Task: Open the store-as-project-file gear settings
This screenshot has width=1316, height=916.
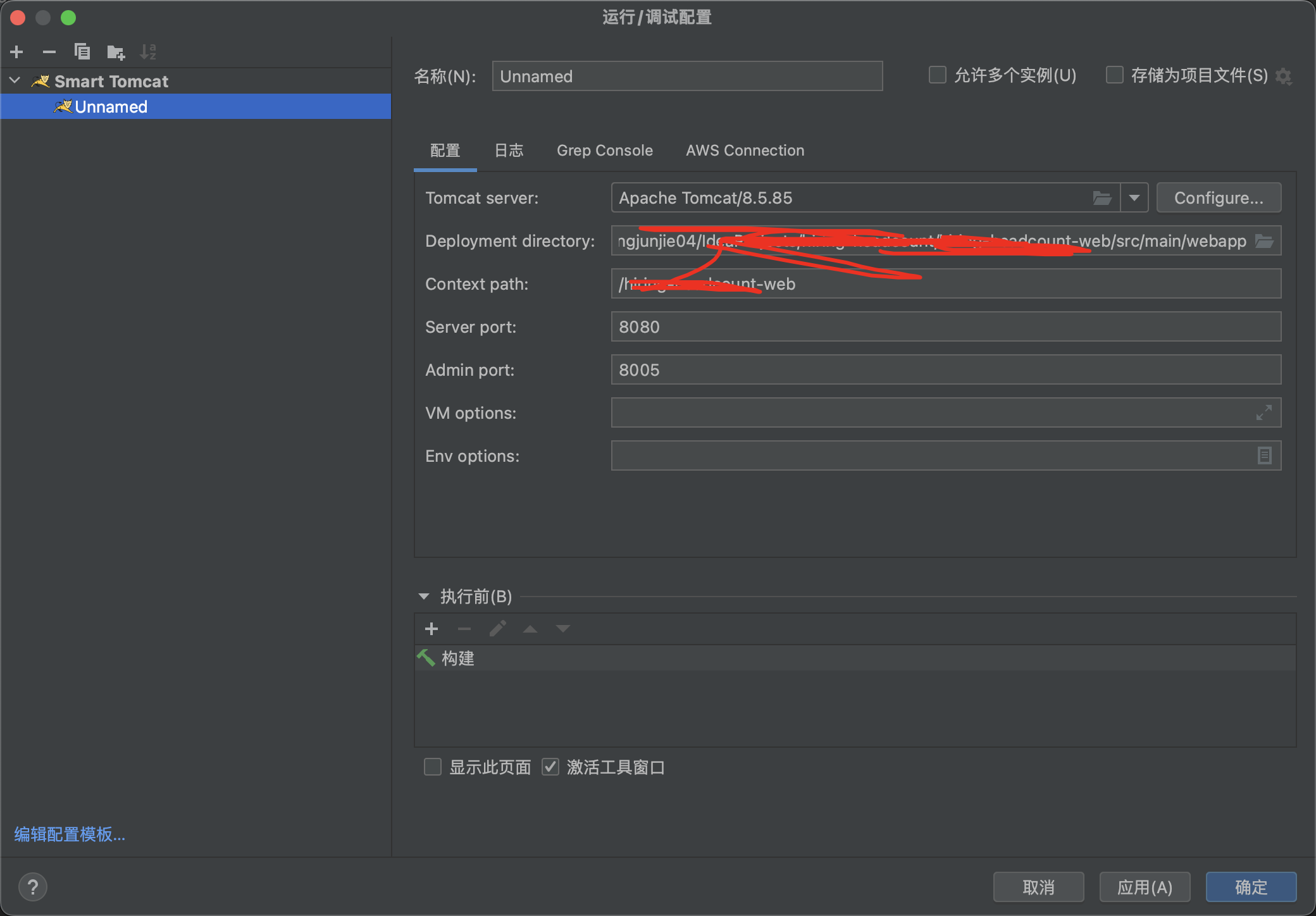Action: 1284,77
